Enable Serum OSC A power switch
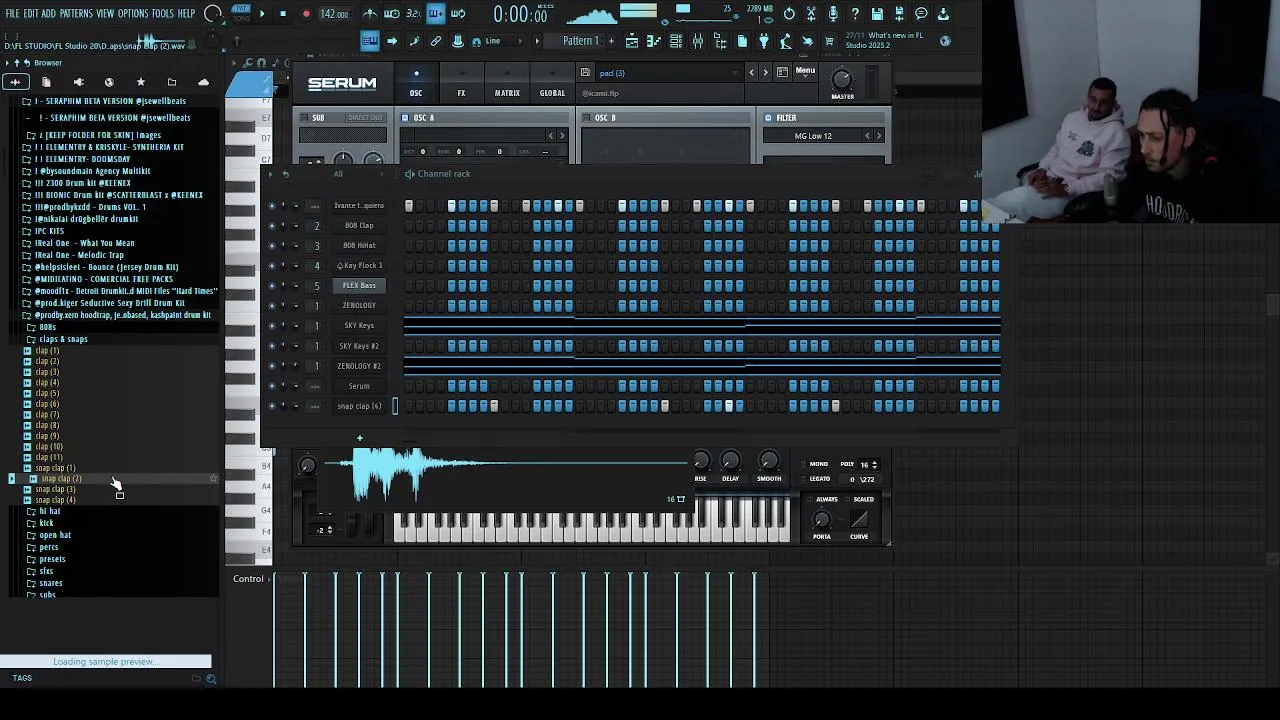 coord(406,118)
